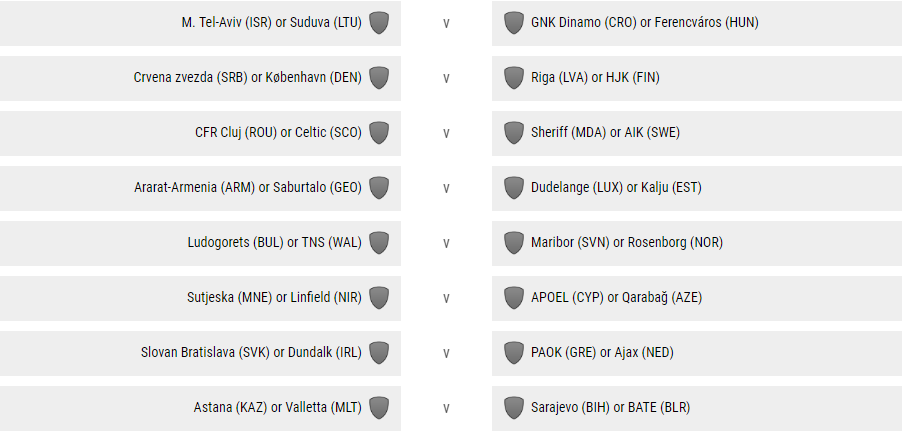This screenshot has width=902, height=437.
Task: Click the shield icon before Riga or HJK
Action: pos(514,78)
